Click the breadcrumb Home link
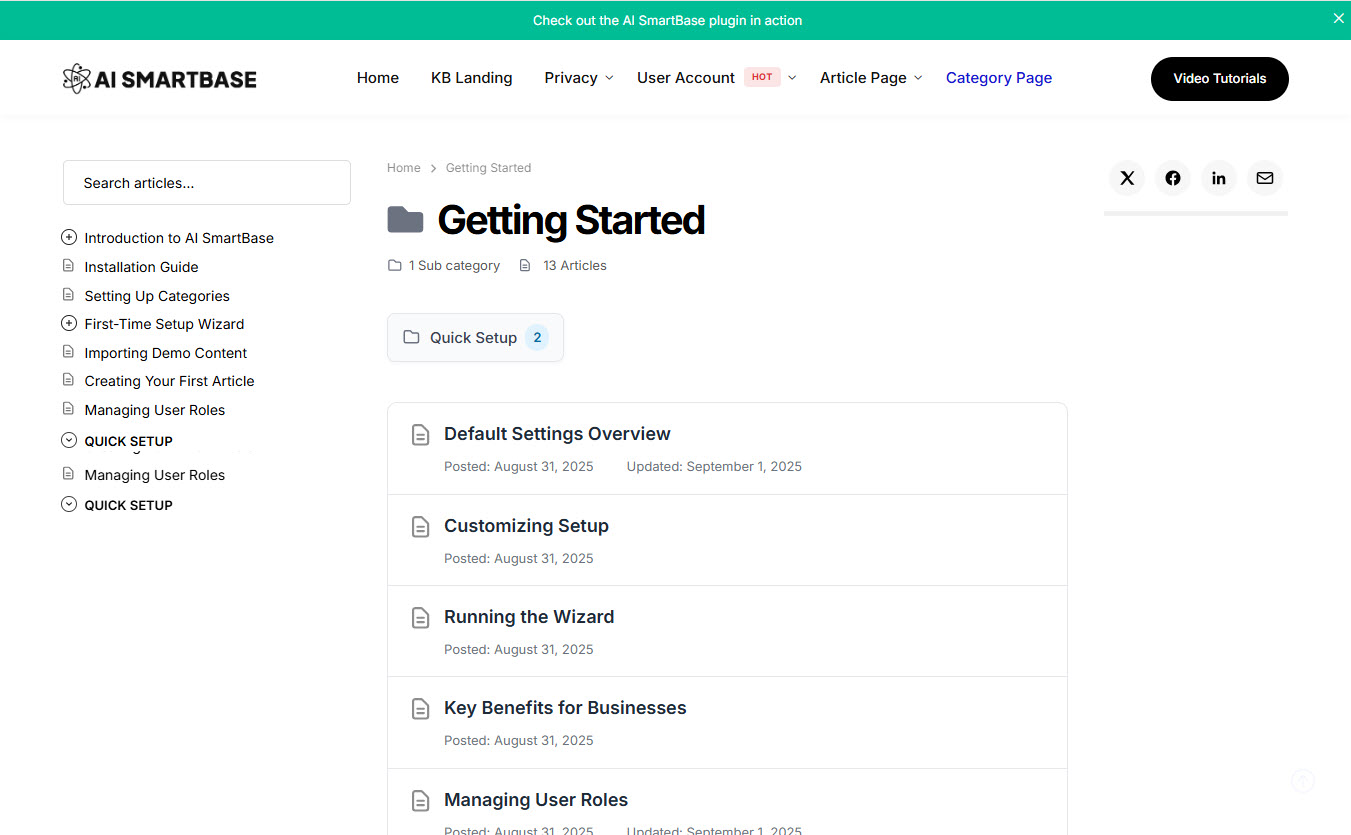The width and height of the screenshot is (1351, 835). coord(404,168)
